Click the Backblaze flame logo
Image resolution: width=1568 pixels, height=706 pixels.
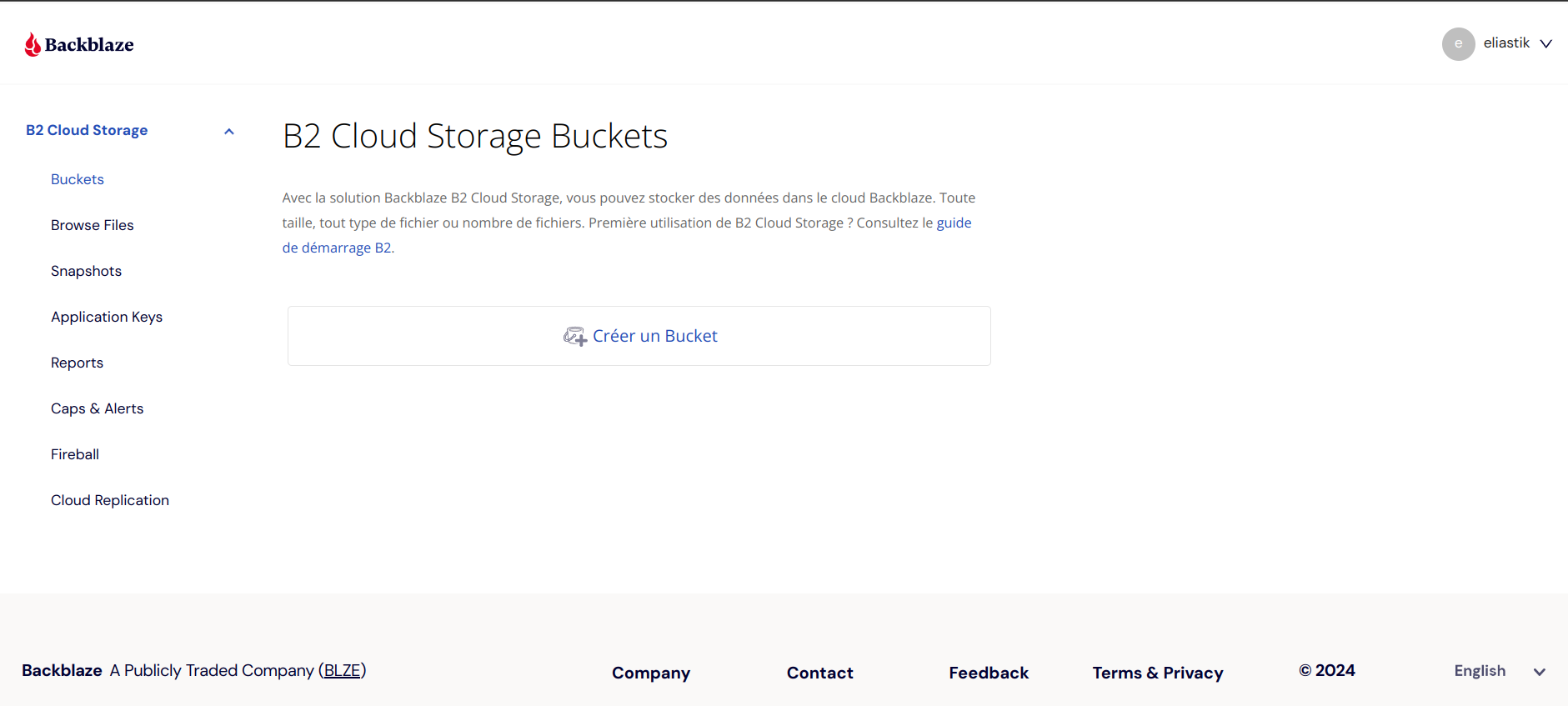pyautogui.click(x=33, y=44)
